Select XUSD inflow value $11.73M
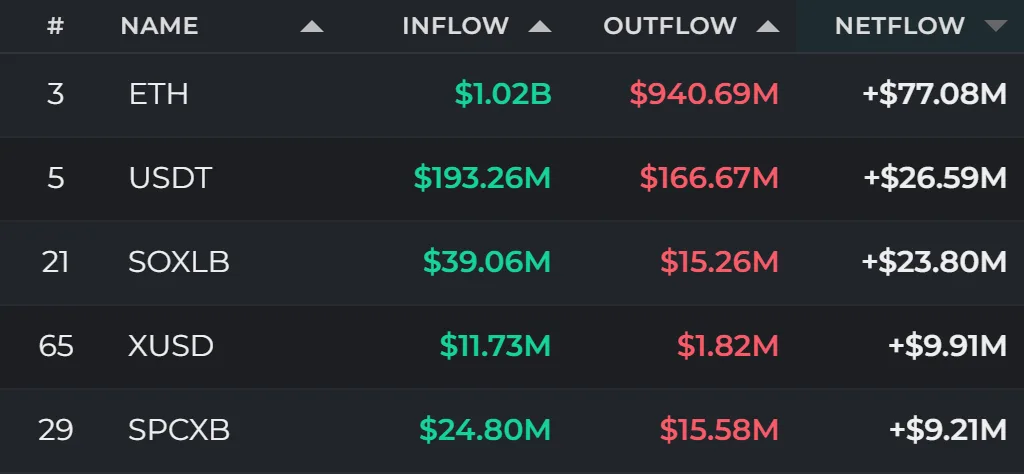This screenshot has height=474, width=1024. tap(496, 346)
